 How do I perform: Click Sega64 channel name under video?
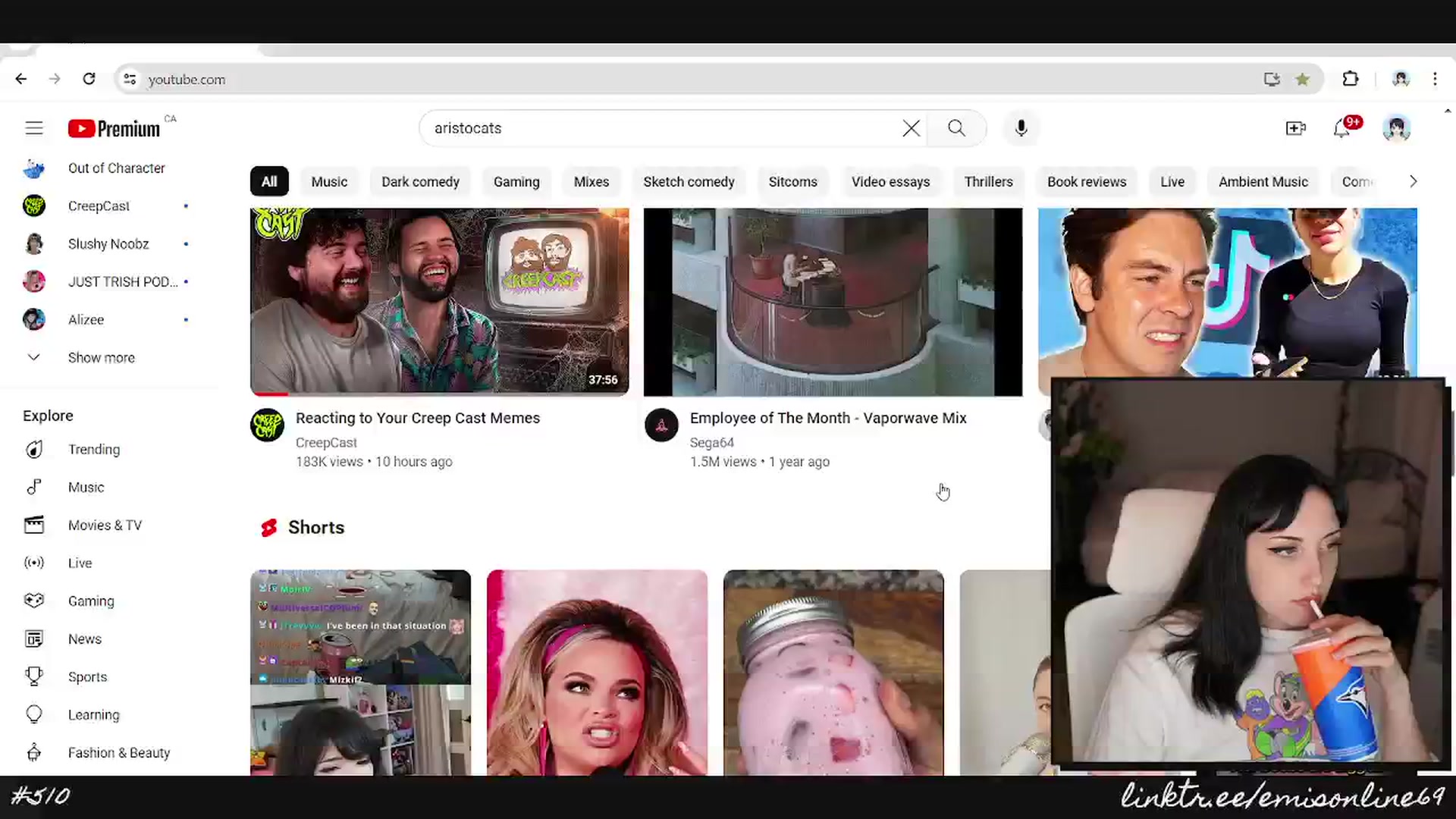click(712, 443)
